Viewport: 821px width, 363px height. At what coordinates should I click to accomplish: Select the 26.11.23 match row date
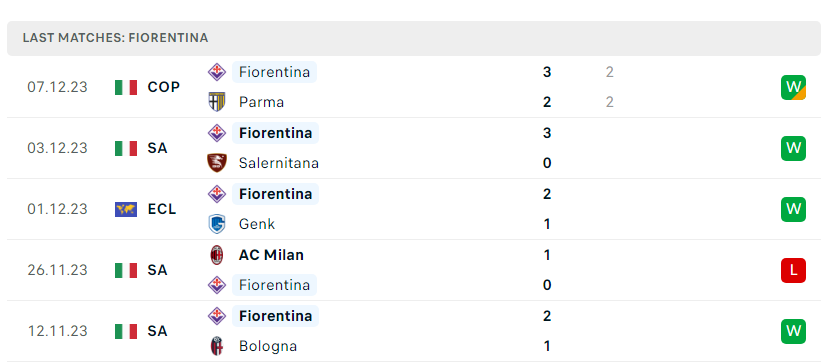point(58,270)
